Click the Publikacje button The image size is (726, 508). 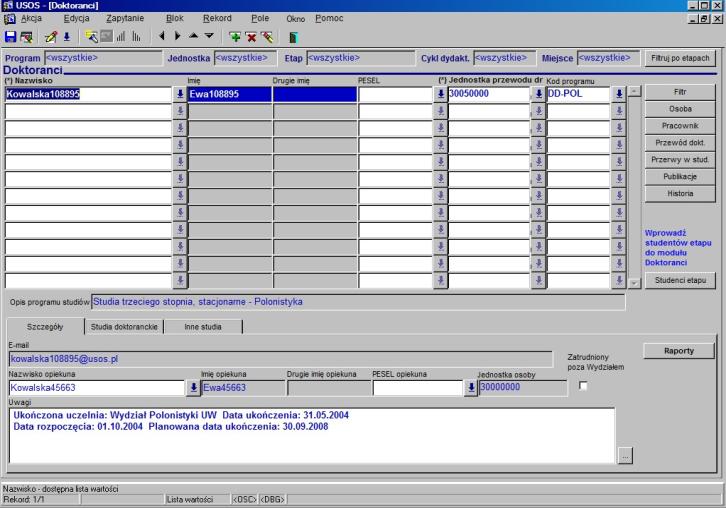point(680,176)
